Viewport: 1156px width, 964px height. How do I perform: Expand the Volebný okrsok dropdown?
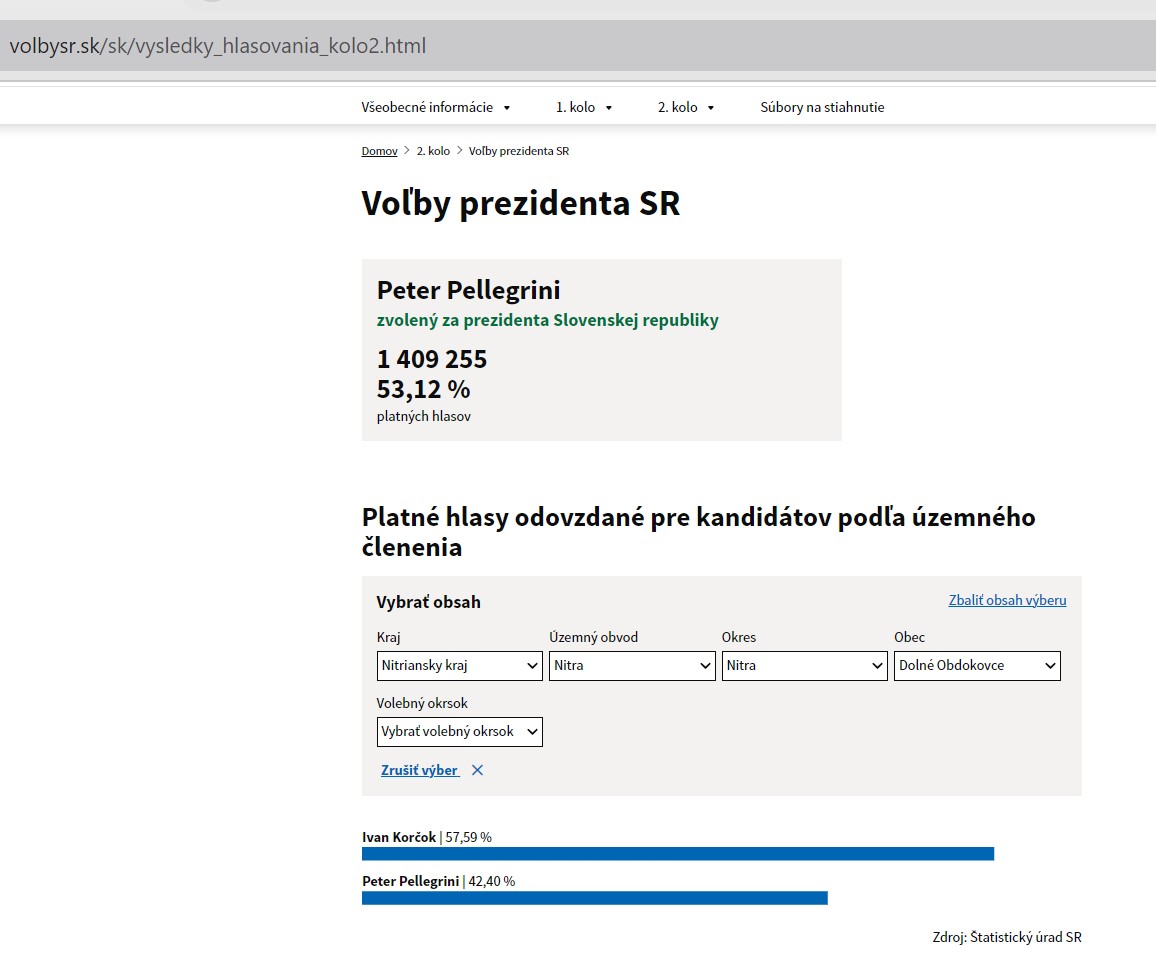click(459, 731)
